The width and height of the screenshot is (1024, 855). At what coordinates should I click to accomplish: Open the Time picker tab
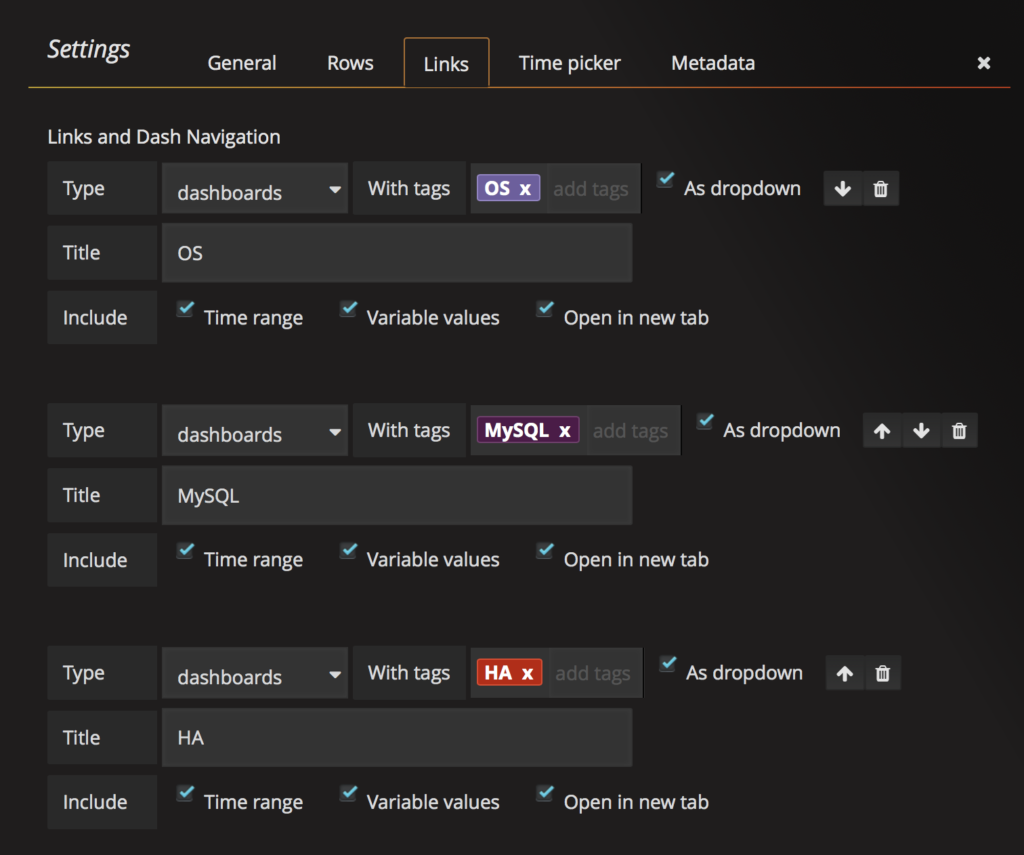569,62
